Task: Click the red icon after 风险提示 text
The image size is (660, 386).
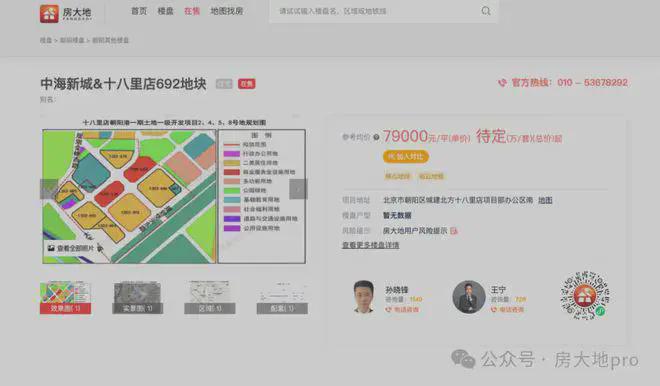Action: pos(454,231)
